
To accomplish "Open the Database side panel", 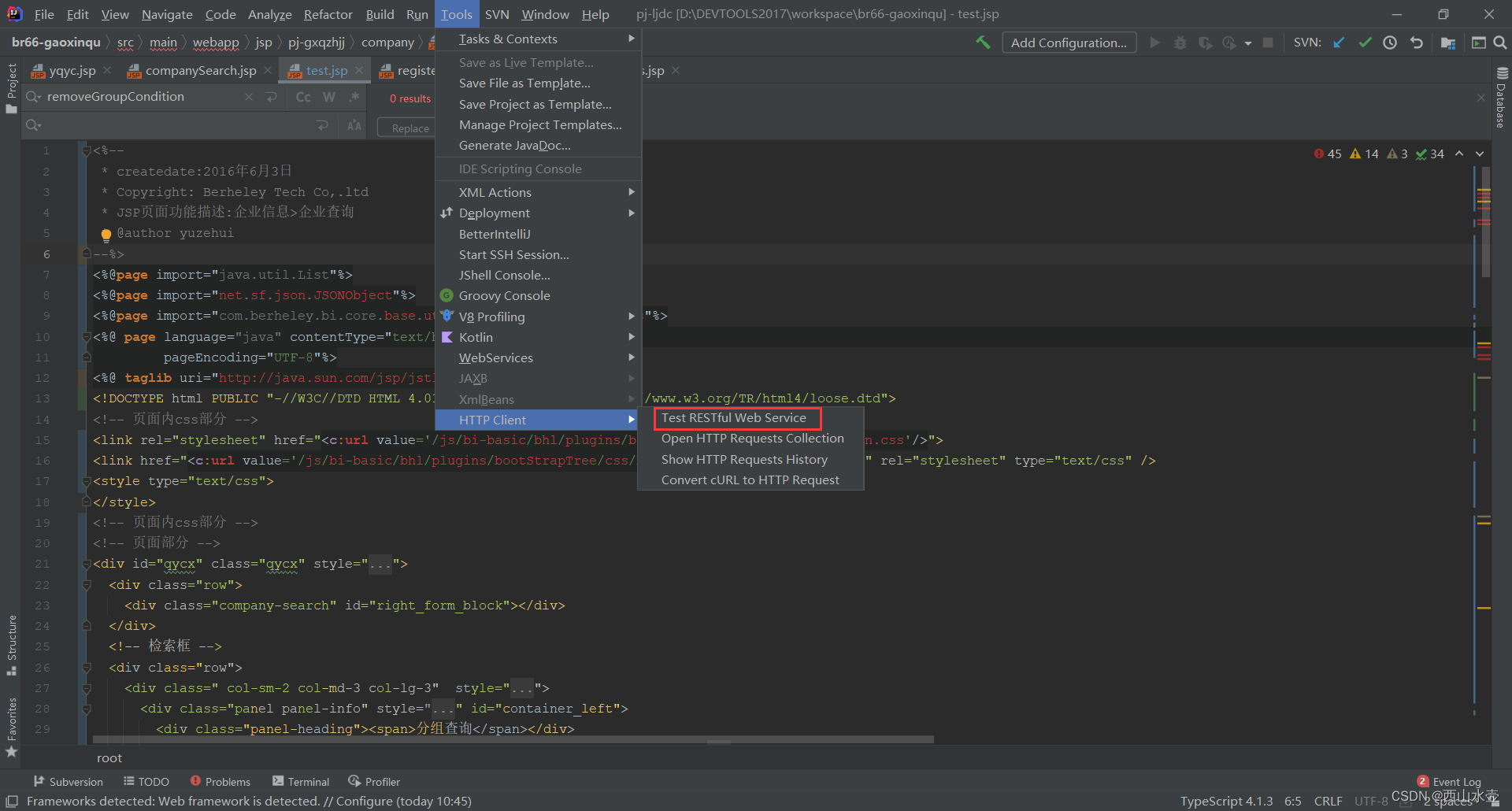I will tap(1502, 98).
